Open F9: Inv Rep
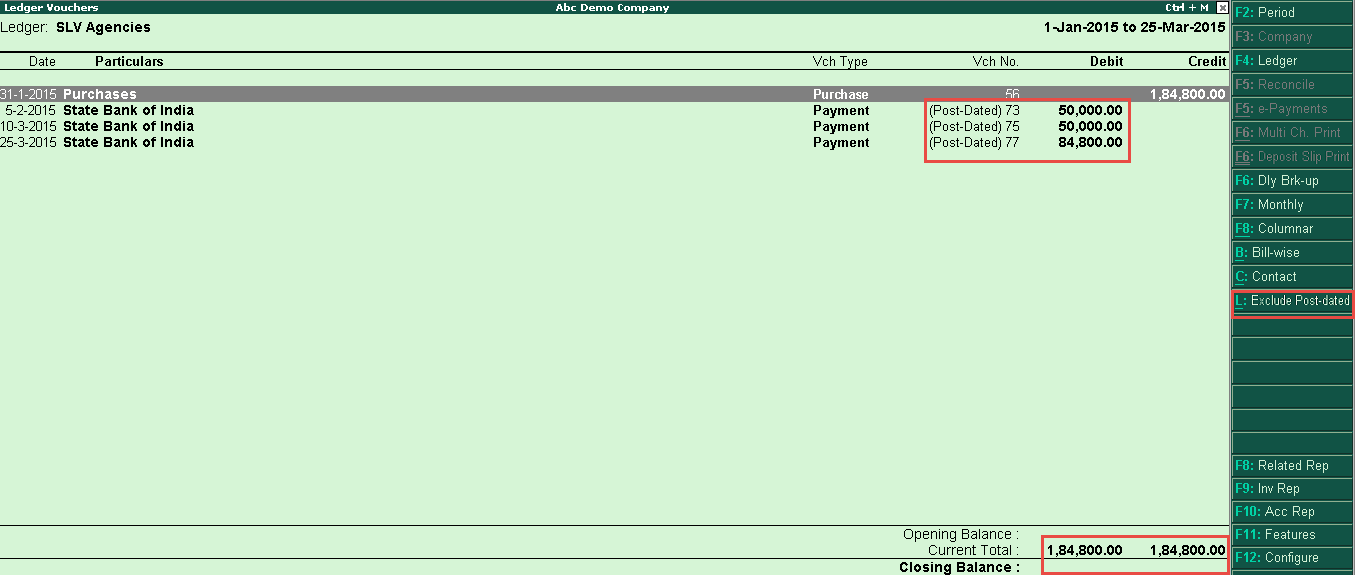The height and width of the screenshot is (575, 1355). 1293,489
